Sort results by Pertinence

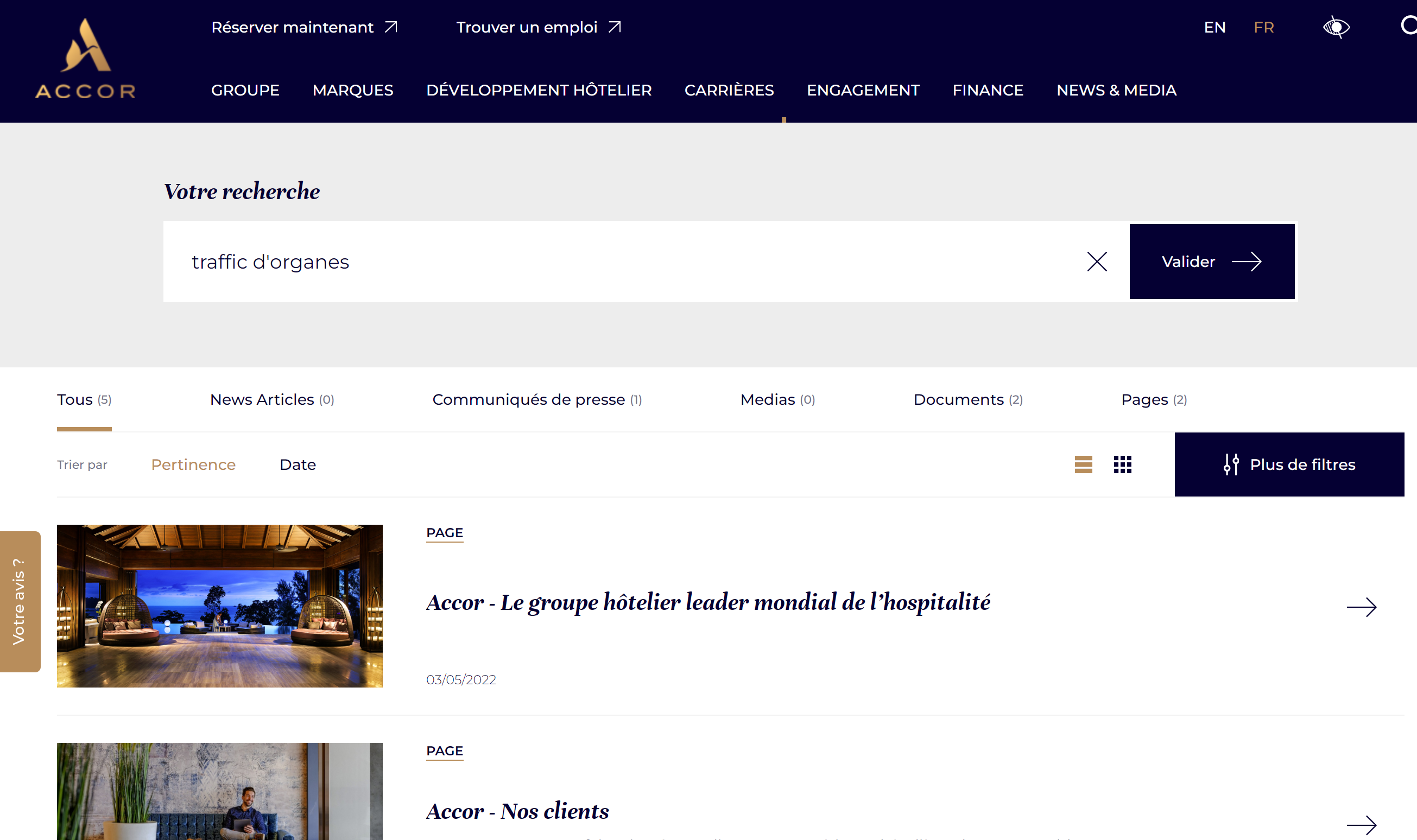pyautogui.click(x=193, y=464)
